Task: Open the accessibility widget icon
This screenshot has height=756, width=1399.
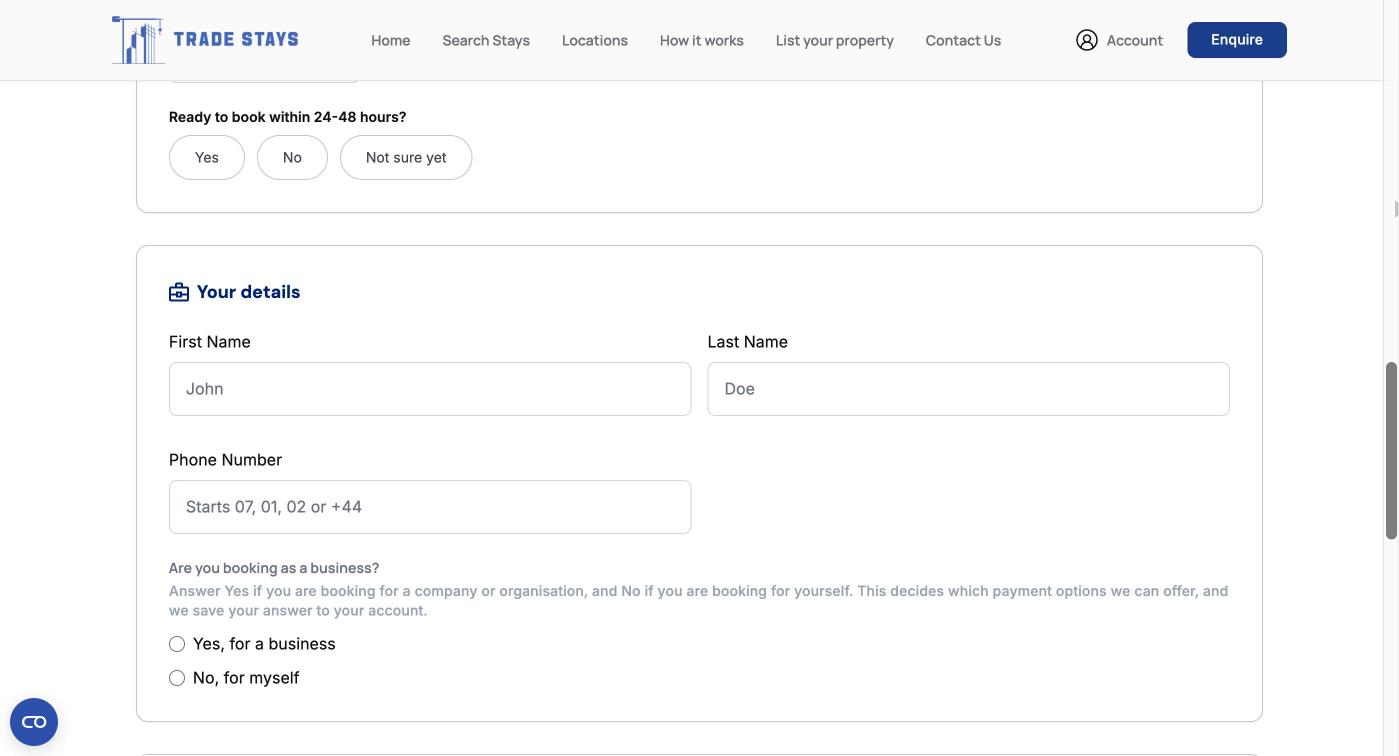Action: click(x=34, y=722)
